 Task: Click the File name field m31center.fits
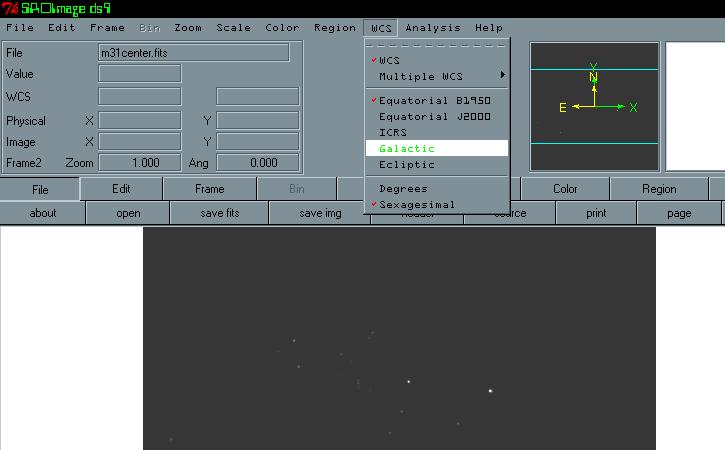[x=194, y=53]
